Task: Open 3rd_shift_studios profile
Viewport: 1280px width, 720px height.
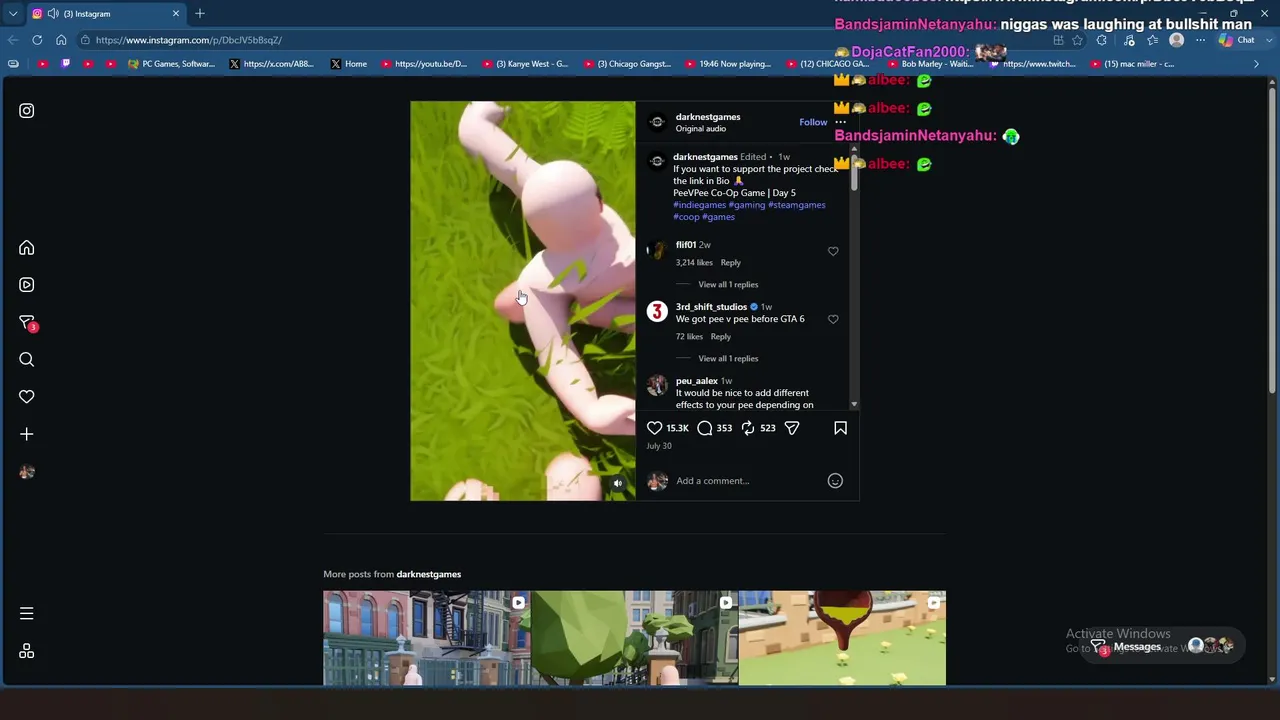Action: (711, 307)
